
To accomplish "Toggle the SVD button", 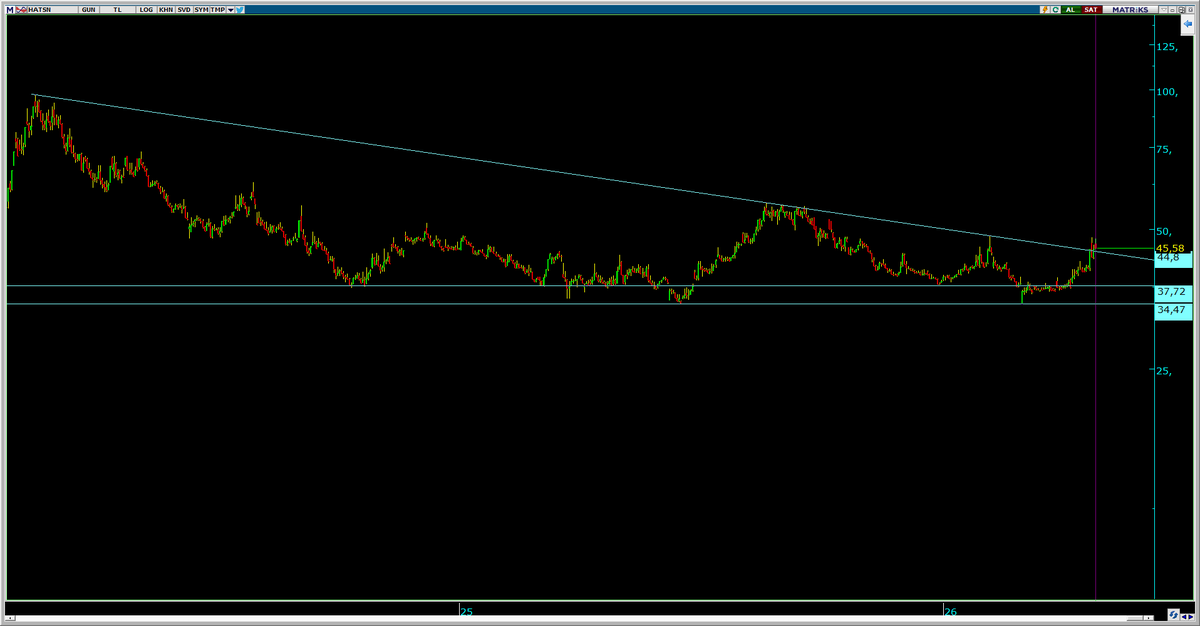I will (184, 10).
